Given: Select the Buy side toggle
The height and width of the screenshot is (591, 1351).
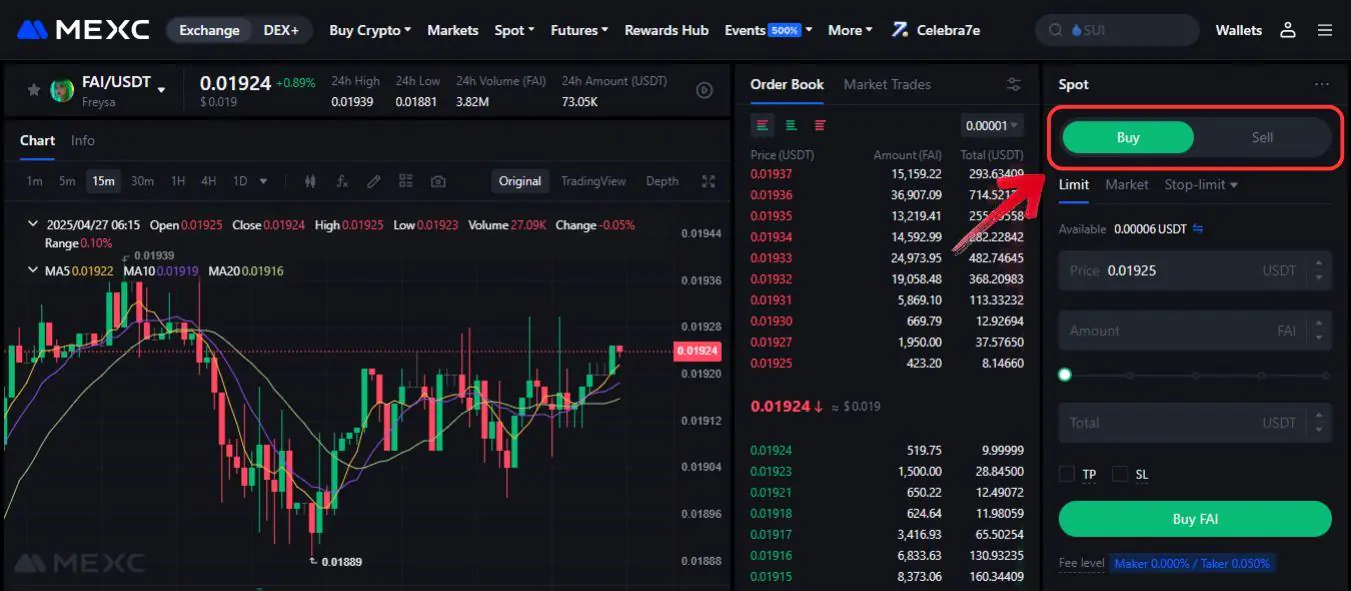Looking at the screenshot, I should coord(1128,137).
